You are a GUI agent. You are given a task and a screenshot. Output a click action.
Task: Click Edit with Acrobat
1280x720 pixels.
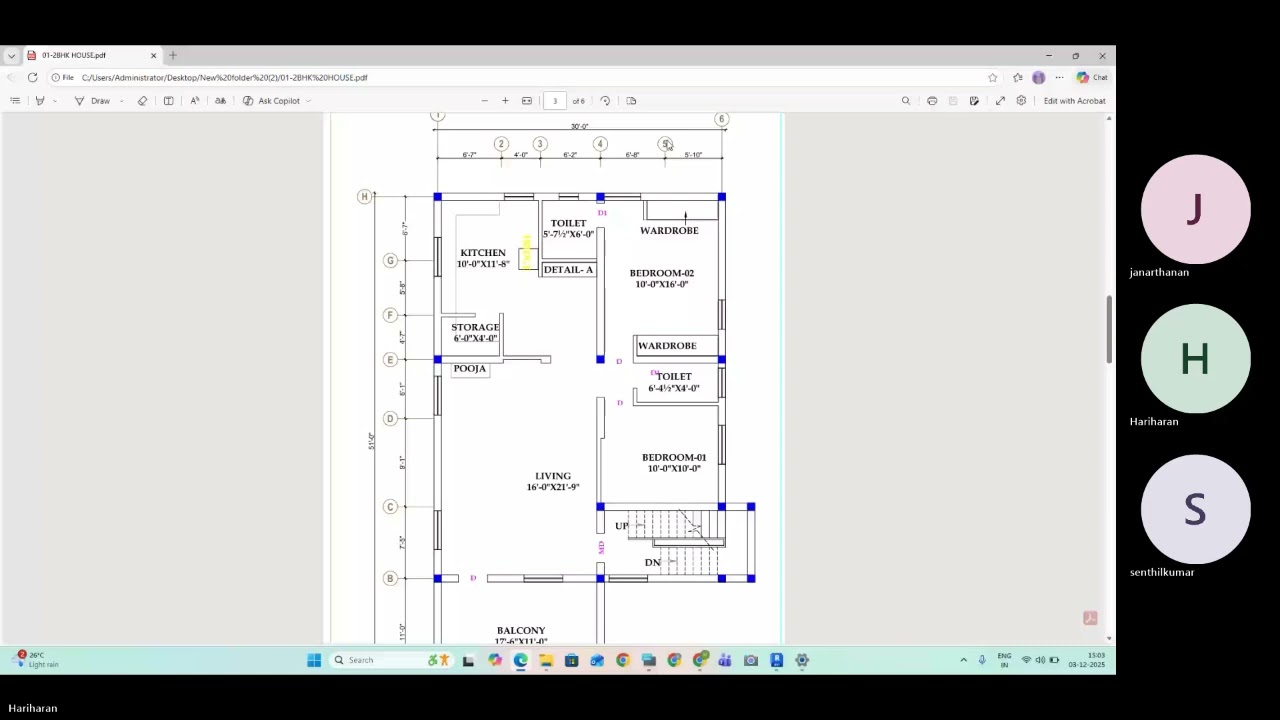1075,101
